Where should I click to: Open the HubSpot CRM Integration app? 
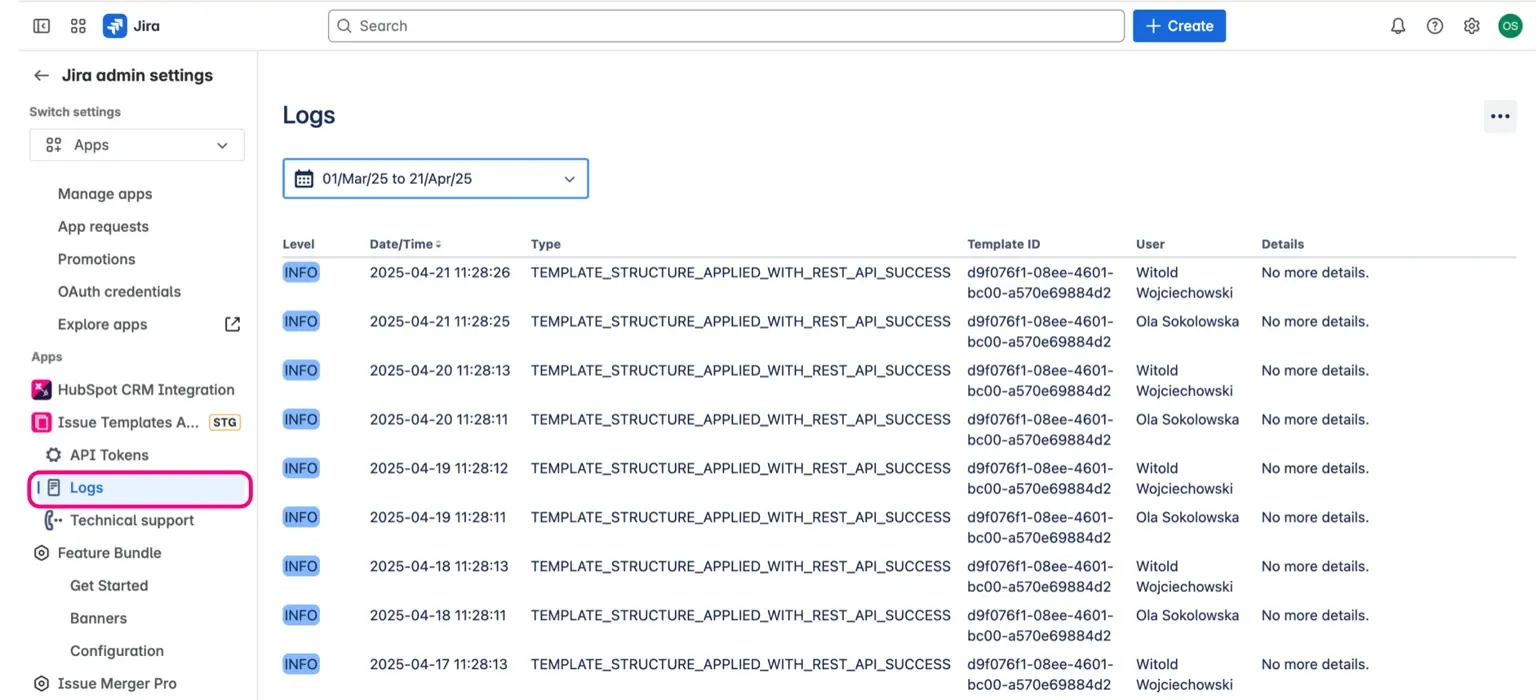[148, 389]
